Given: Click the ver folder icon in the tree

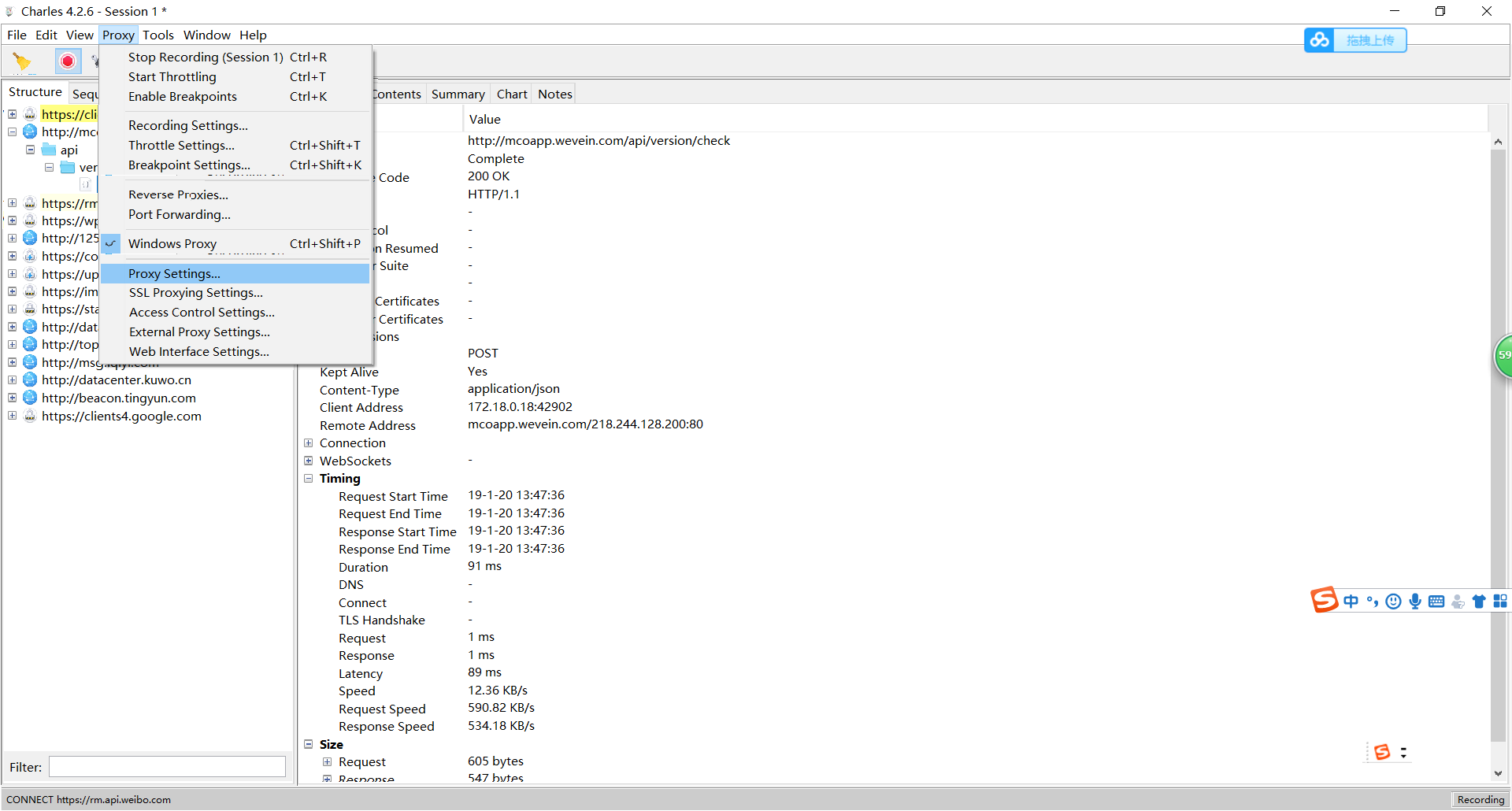Looking at the screenshot, I should coord(68,167).
